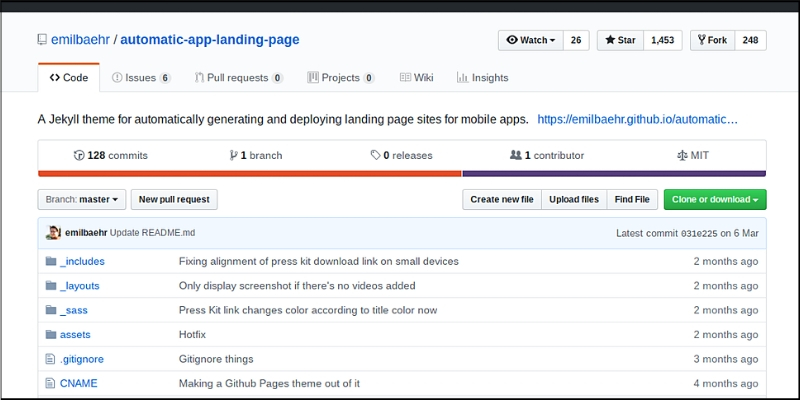Image resolution: width=800 pixels, height=400 pixels.
Task: Click the Issues tab icon
Action: click(x=117, y=78)
